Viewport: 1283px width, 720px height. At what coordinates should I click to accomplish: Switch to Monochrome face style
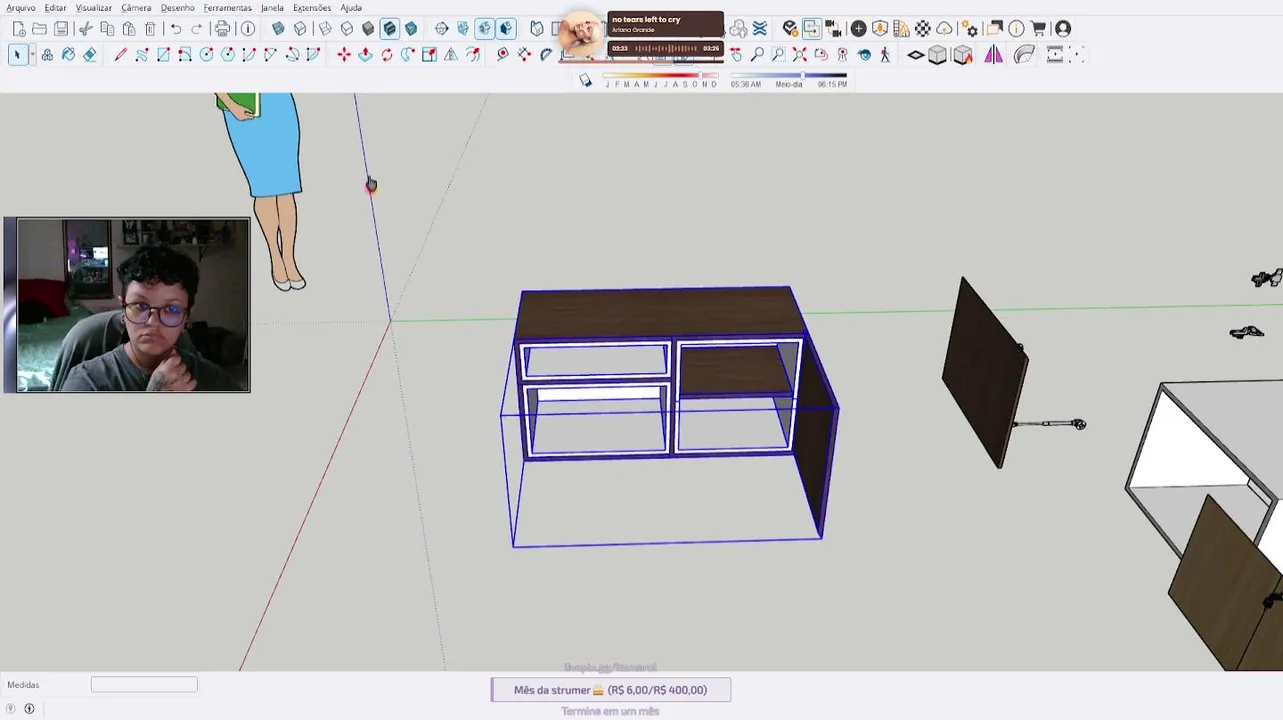(411, 29)
